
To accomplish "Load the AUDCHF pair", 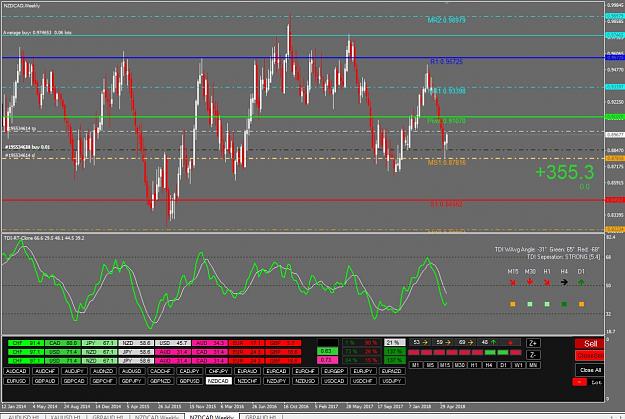I will point(45,371).
